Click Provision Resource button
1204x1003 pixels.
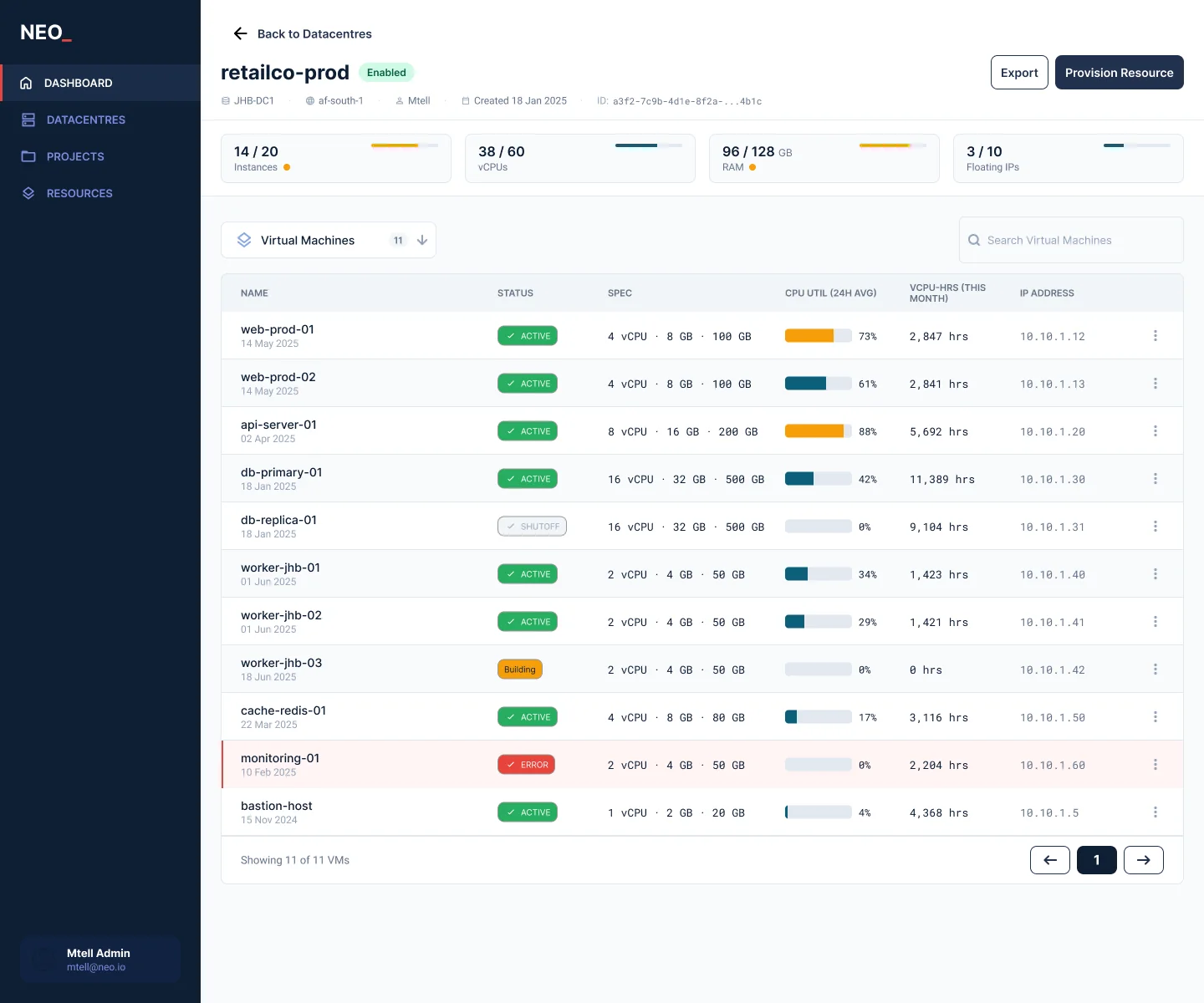1119,73
